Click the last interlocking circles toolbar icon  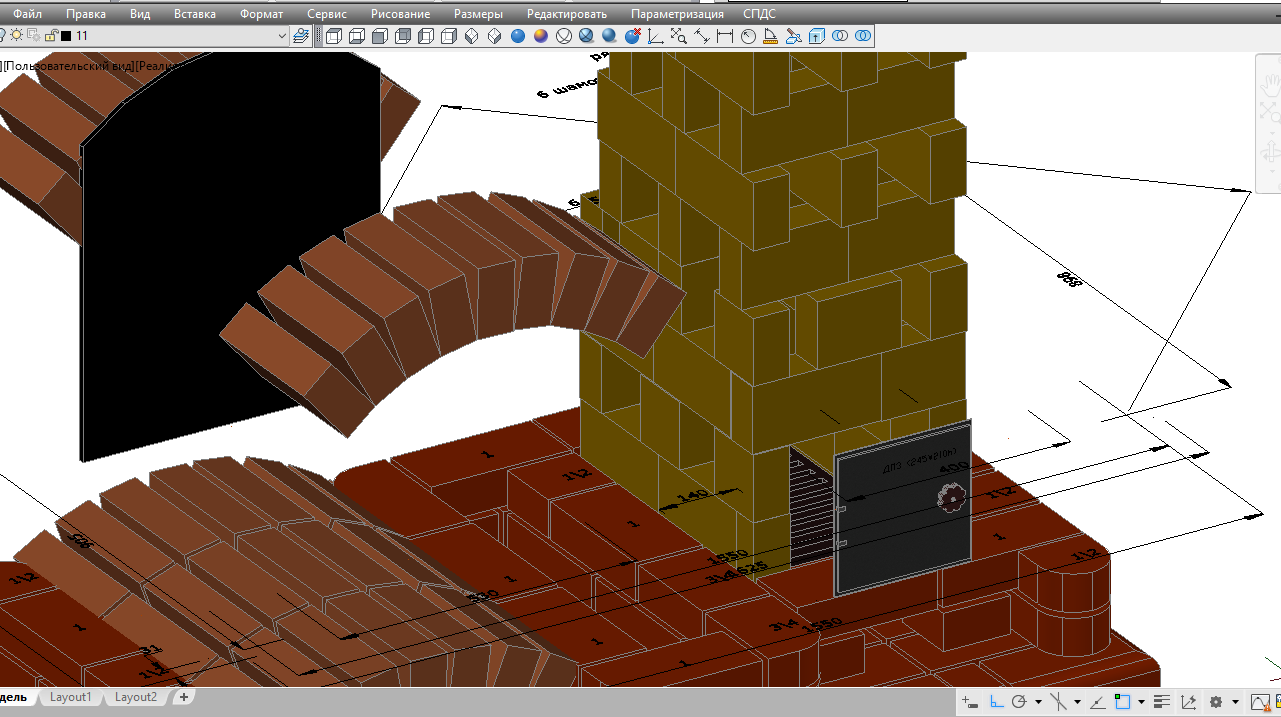click(862, 36)
